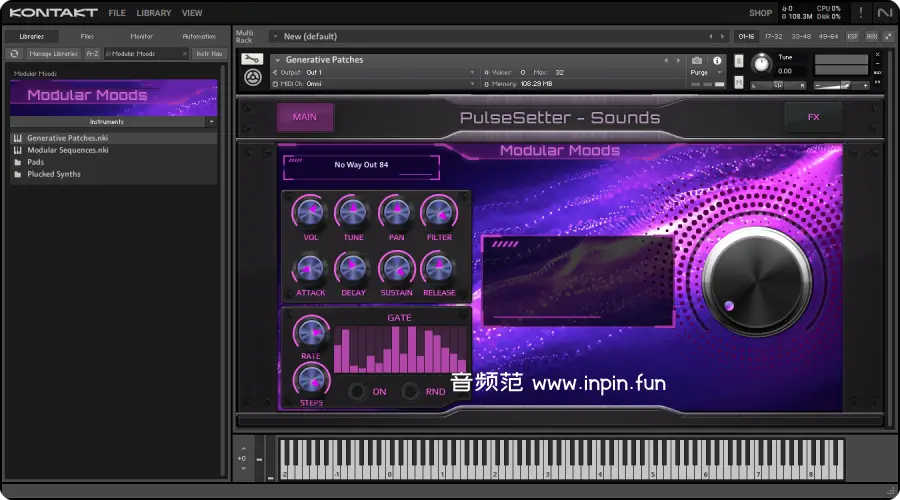Switch to the Automation tab
900x500 pixels.
point(198,36)
